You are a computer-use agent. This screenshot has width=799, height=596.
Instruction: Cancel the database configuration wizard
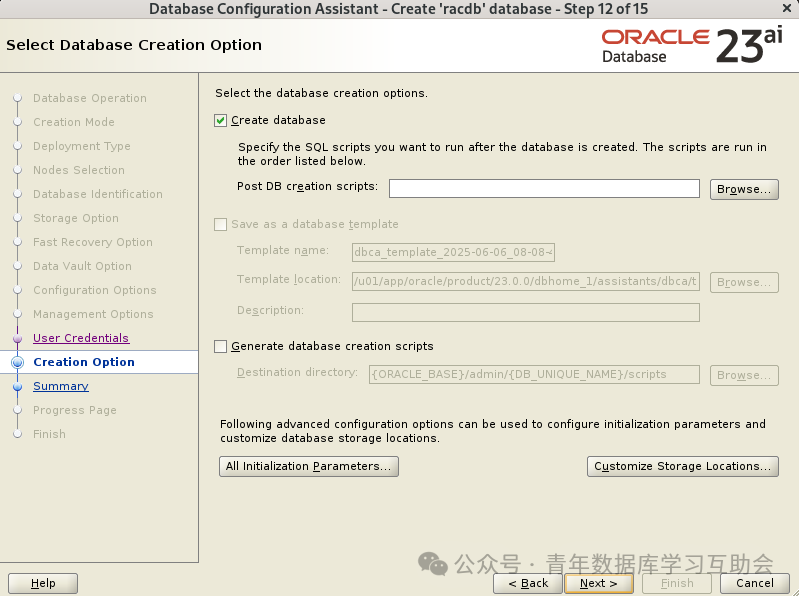755,583
